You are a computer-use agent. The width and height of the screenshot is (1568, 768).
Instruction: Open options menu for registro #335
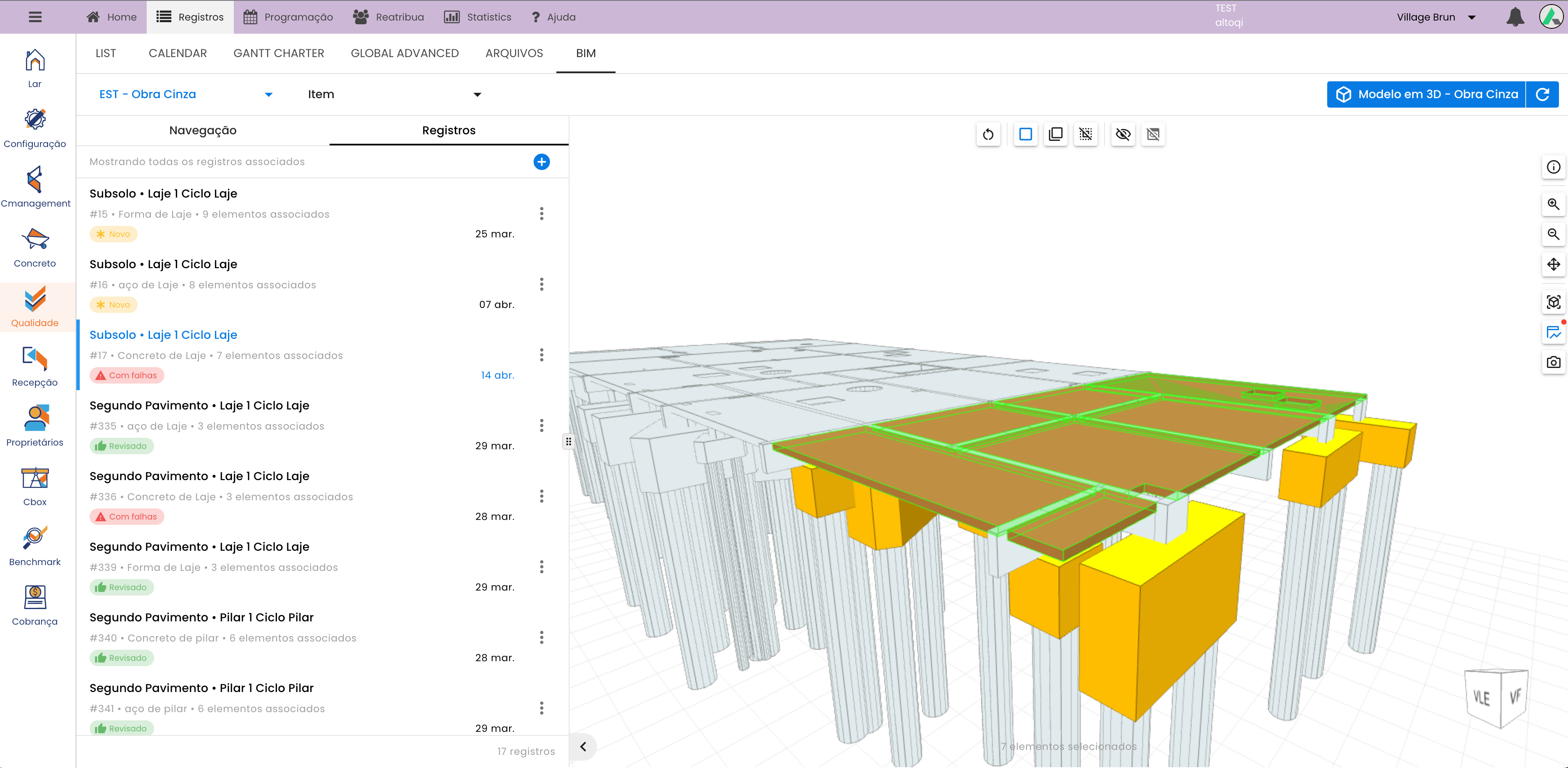click(x=541, y=425)
